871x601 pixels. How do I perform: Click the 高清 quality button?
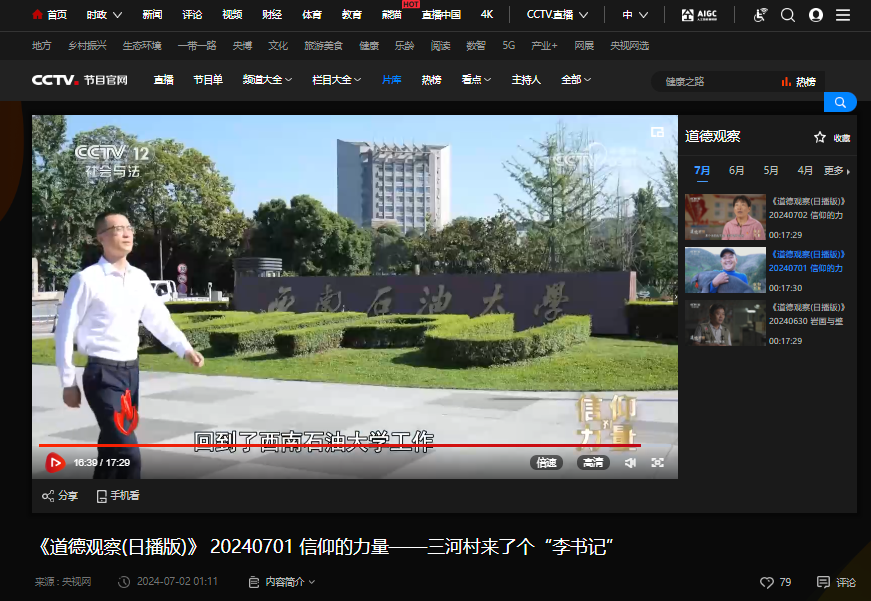[x=593, y=463]
